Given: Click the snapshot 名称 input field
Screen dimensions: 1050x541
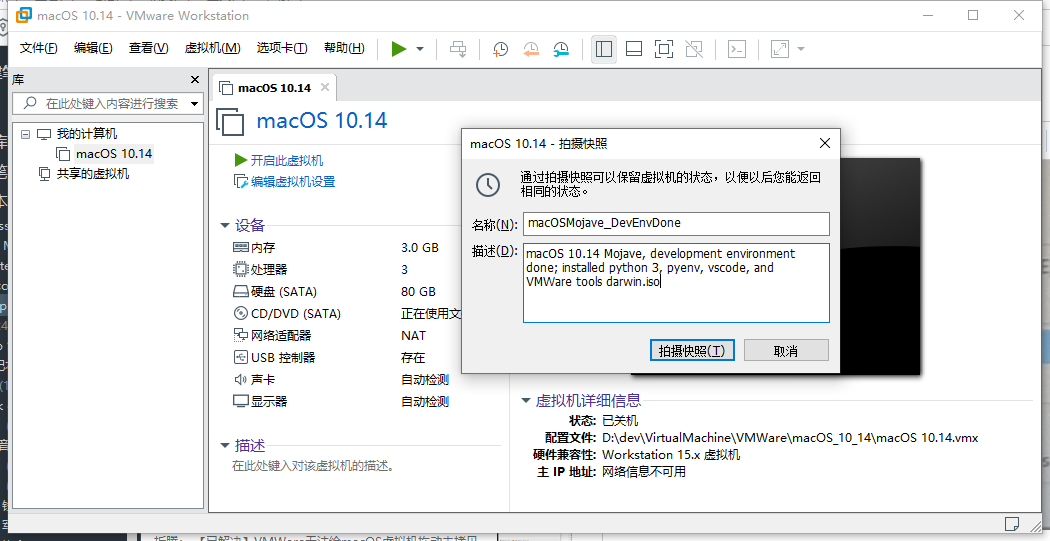Looking at the screenshot, I should (676, 224).
